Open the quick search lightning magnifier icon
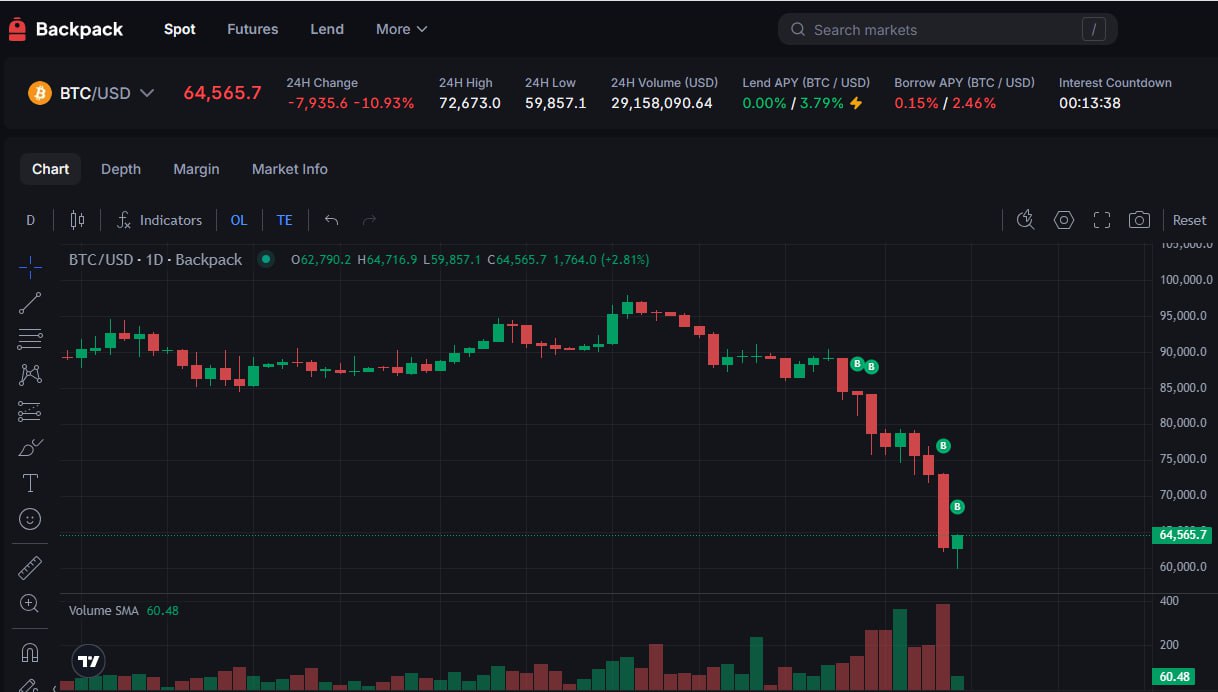This screenshot has width=1218, height=692. (x=1025, y=220)
